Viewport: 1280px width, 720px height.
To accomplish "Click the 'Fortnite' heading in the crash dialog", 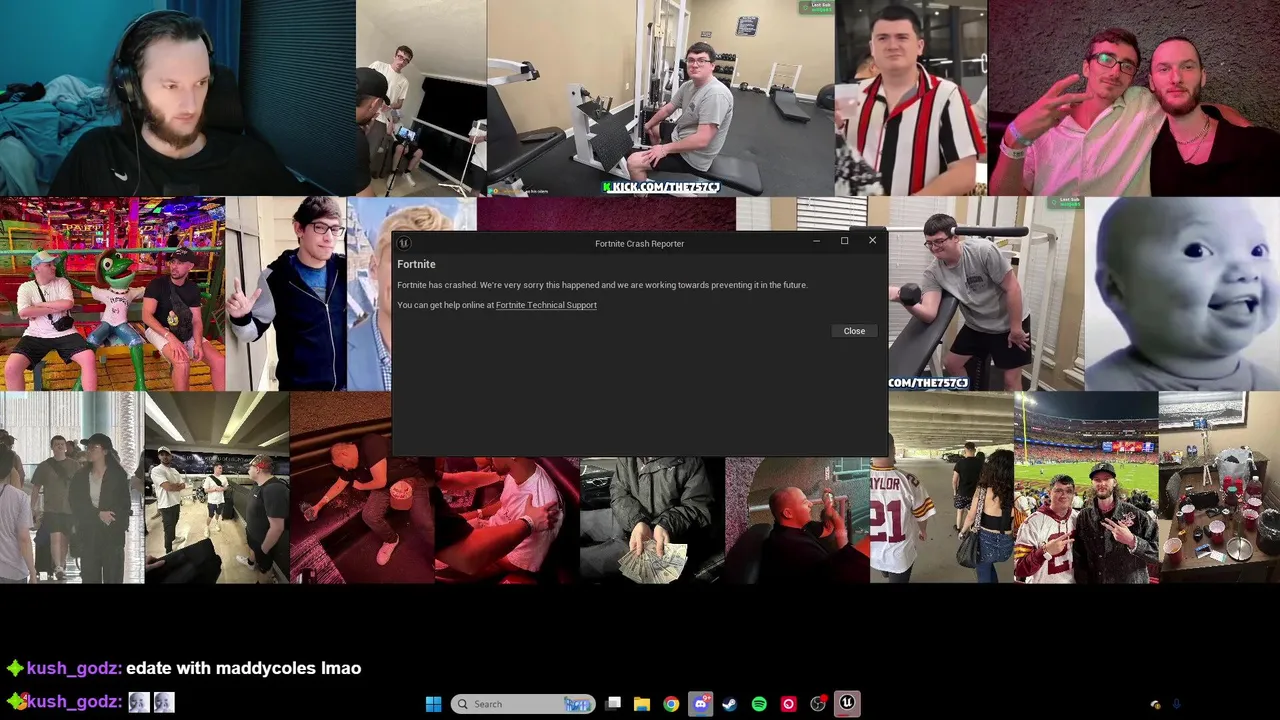I will (416, 264).
